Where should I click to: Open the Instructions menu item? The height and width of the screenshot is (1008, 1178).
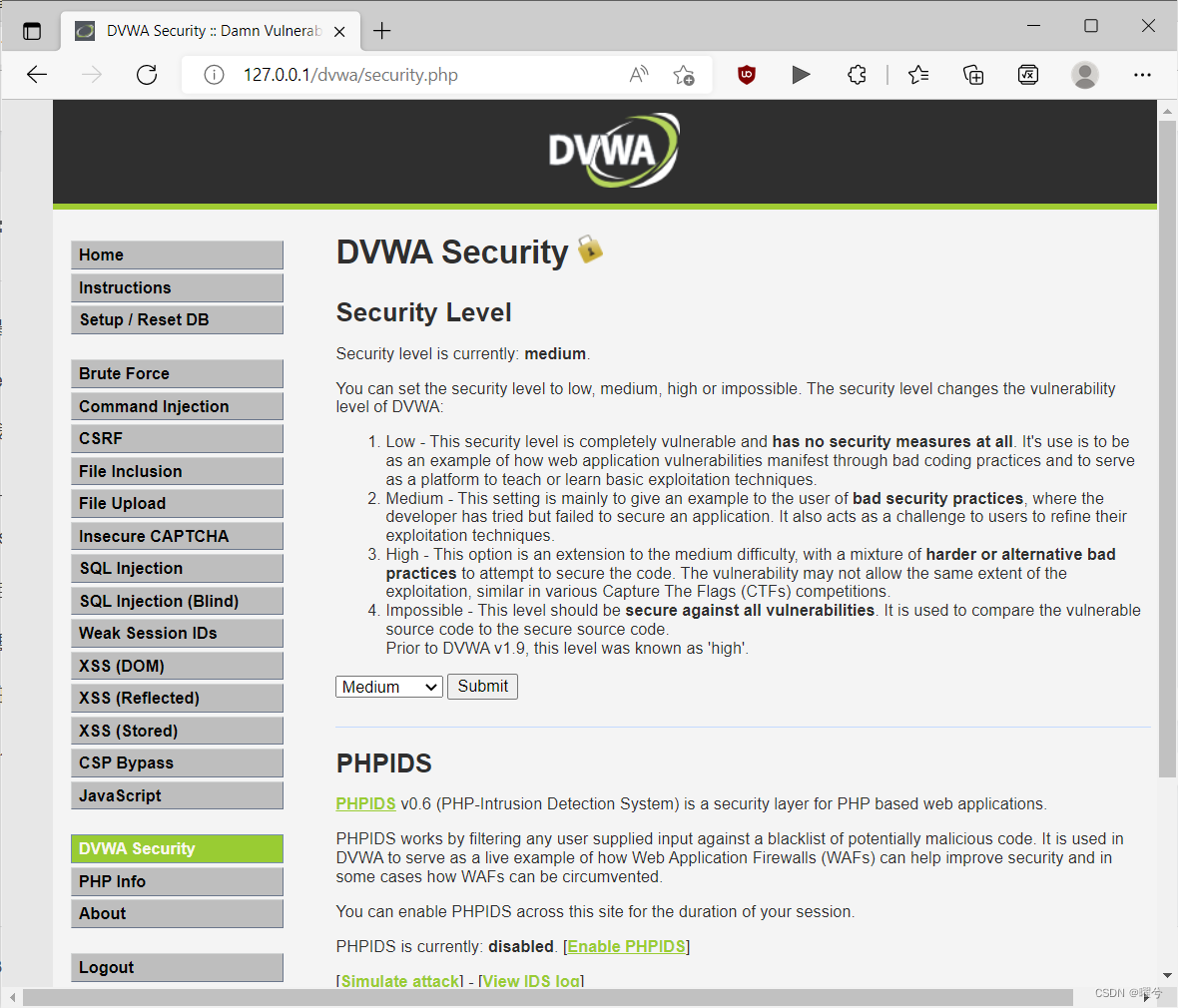pos(178,287)
